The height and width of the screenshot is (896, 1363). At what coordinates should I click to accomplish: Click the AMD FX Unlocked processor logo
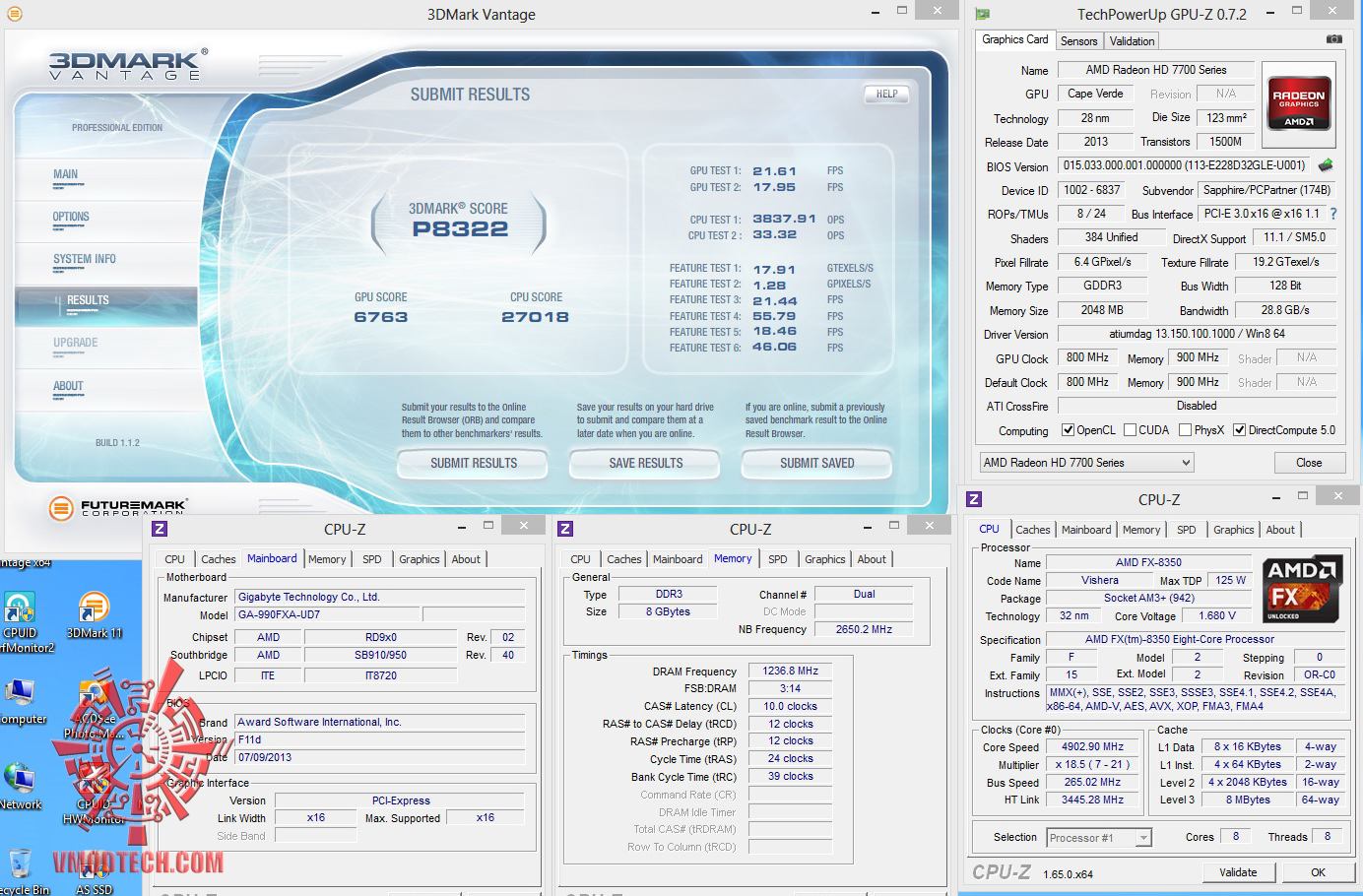point(1301,589)
